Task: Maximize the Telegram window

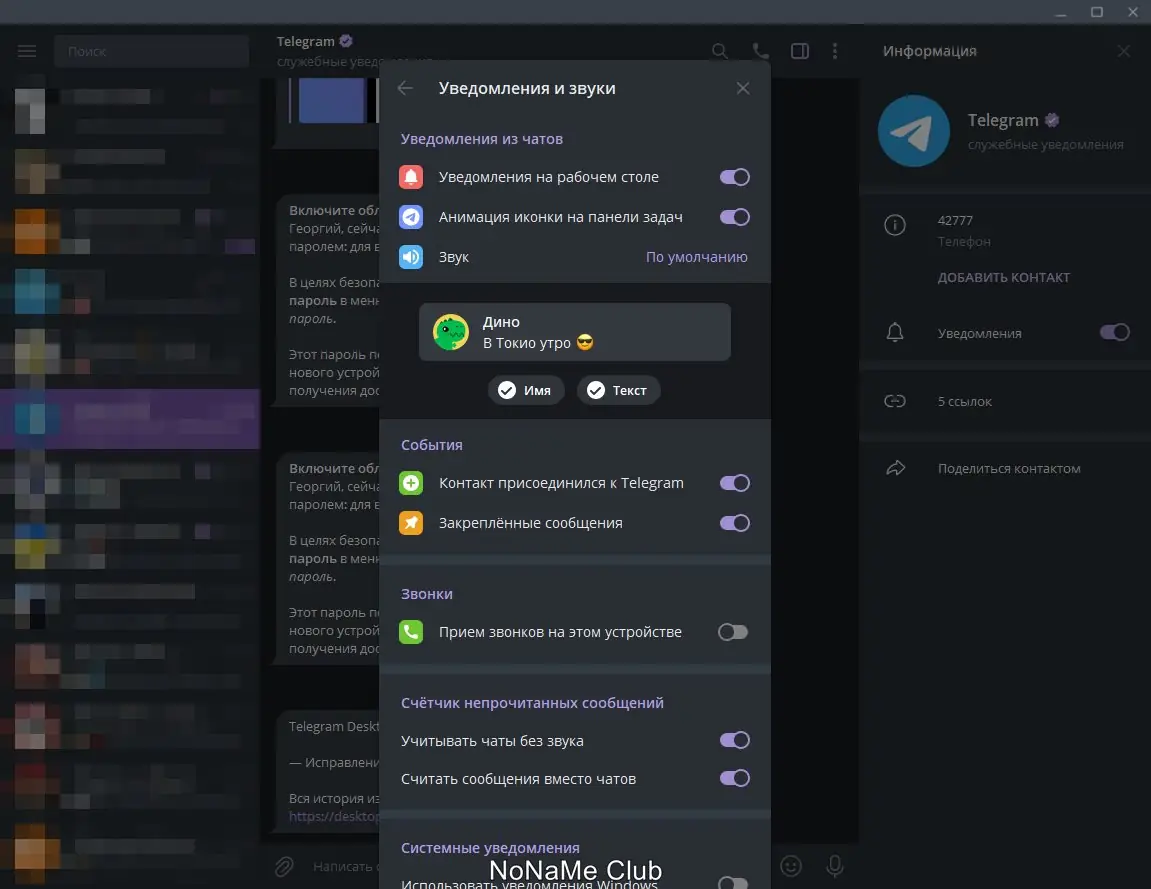Action: (x=1097, y=12)
